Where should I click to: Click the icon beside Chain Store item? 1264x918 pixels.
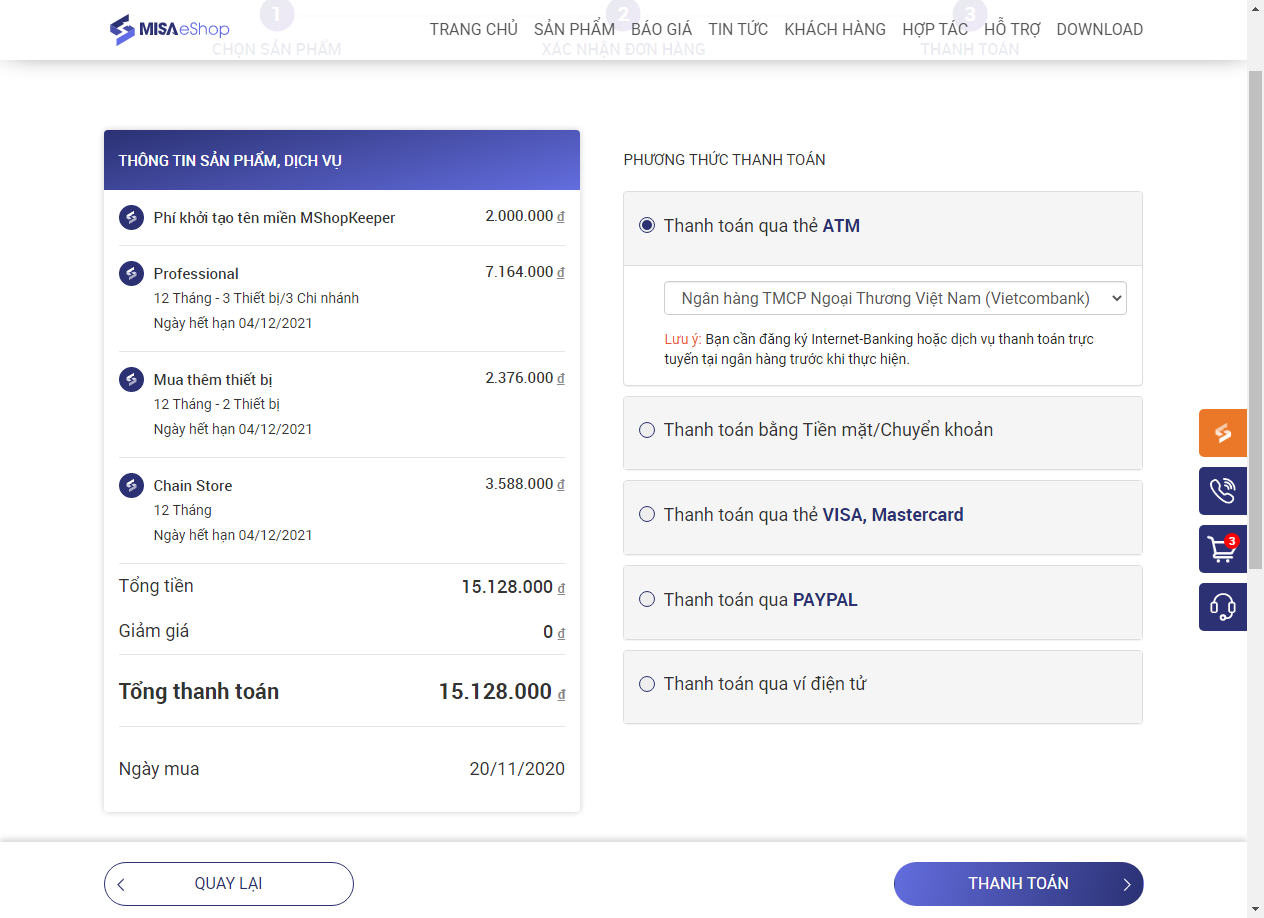(131, 485)
